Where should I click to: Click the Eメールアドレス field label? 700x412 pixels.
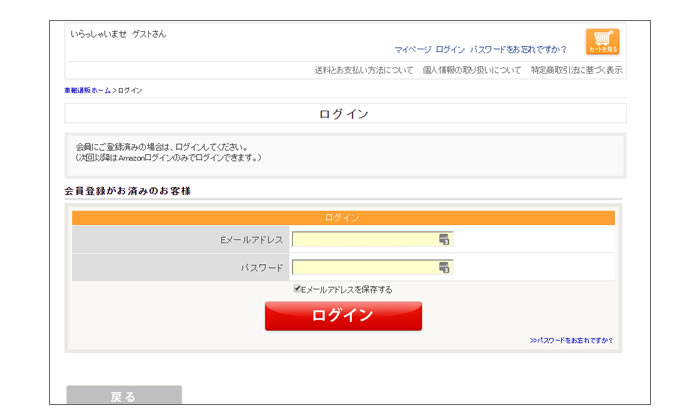[252, 240]
